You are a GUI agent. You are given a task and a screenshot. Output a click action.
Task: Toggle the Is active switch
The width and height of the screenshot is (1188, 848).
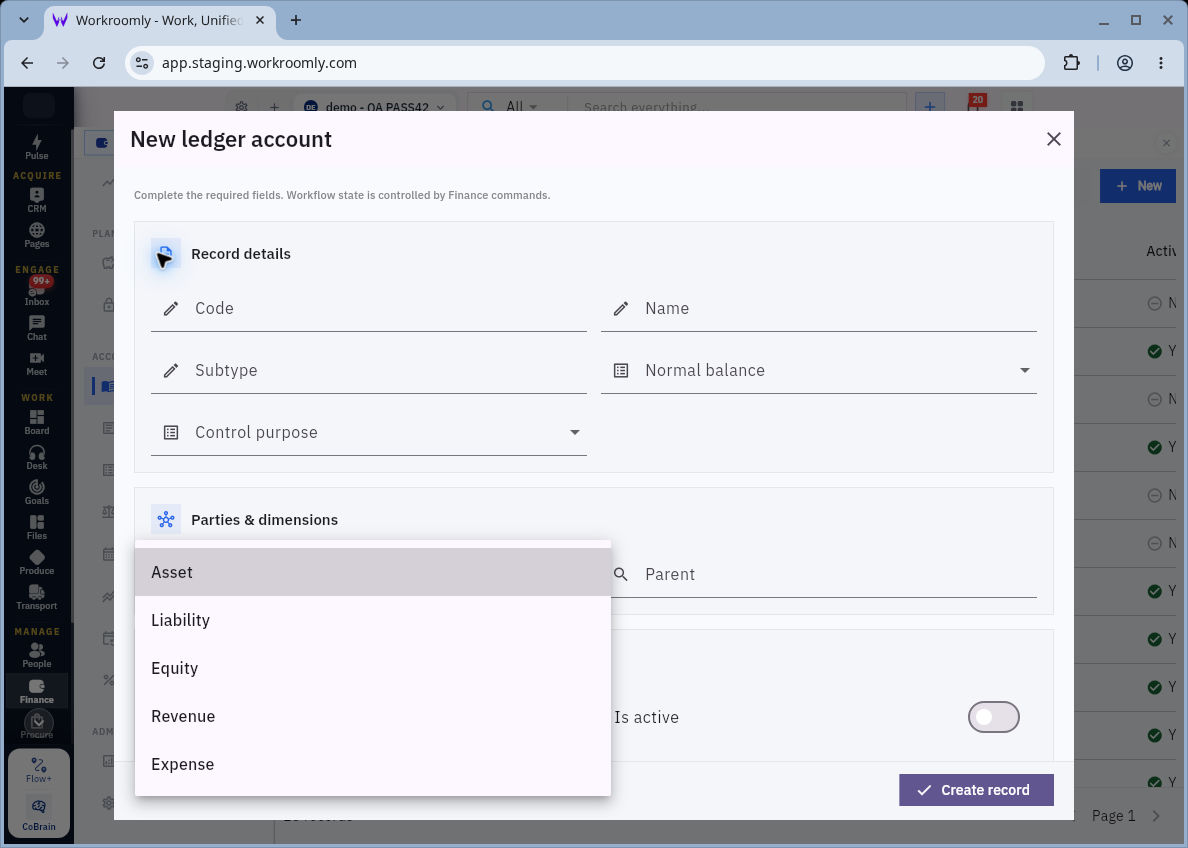(x=993, y=717)
